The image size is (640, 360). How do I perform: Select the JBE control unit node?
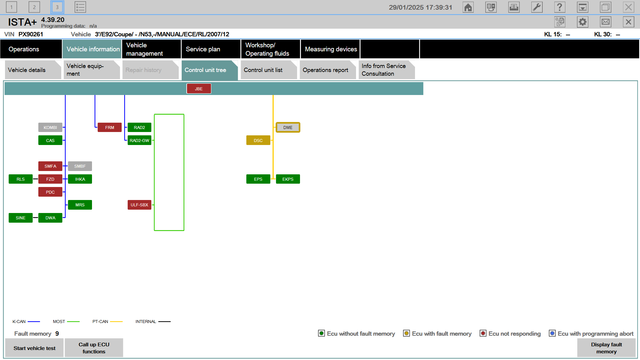click(199, 89)
